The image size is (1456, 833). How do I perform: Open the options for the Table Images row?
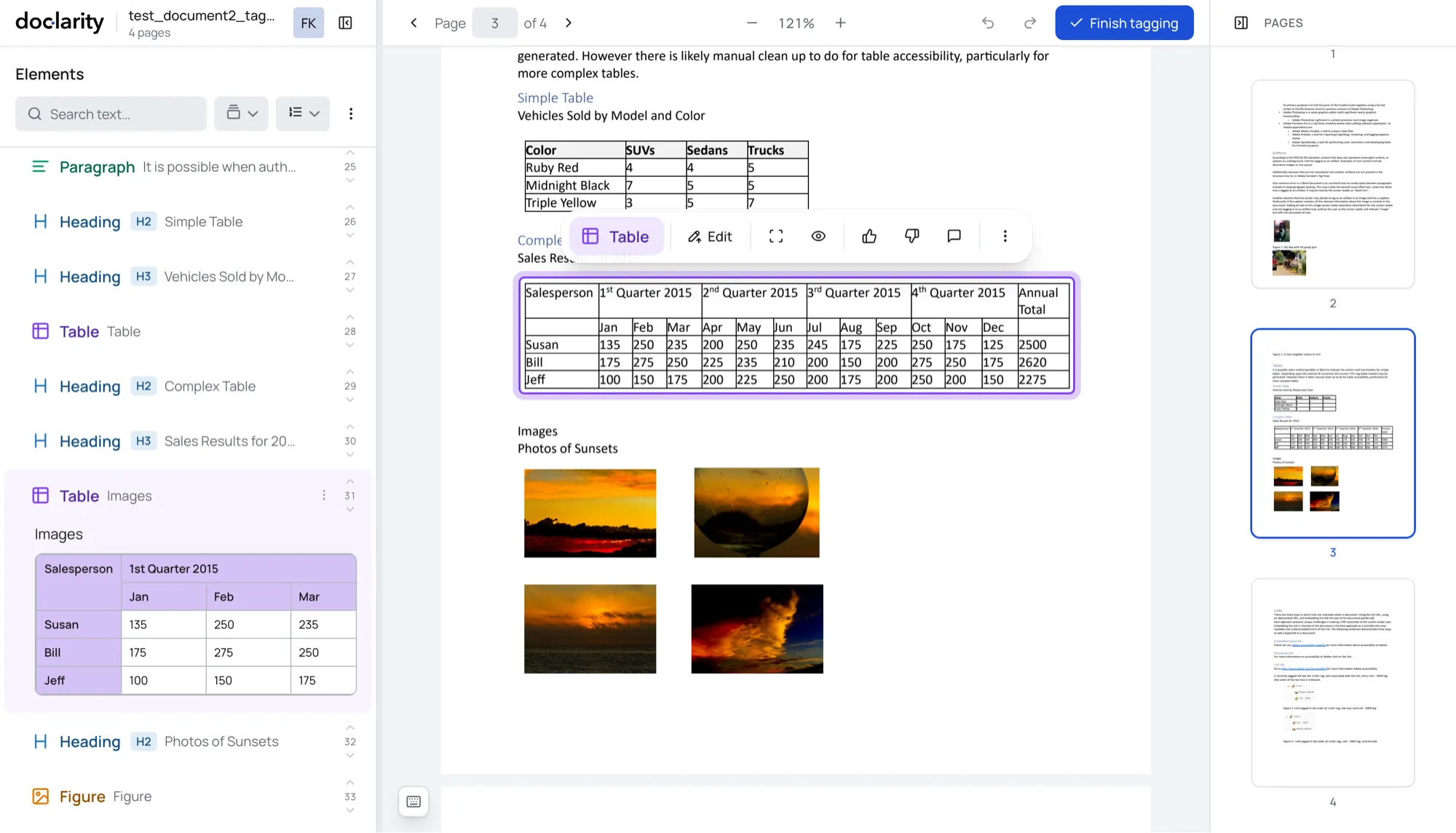324,495
